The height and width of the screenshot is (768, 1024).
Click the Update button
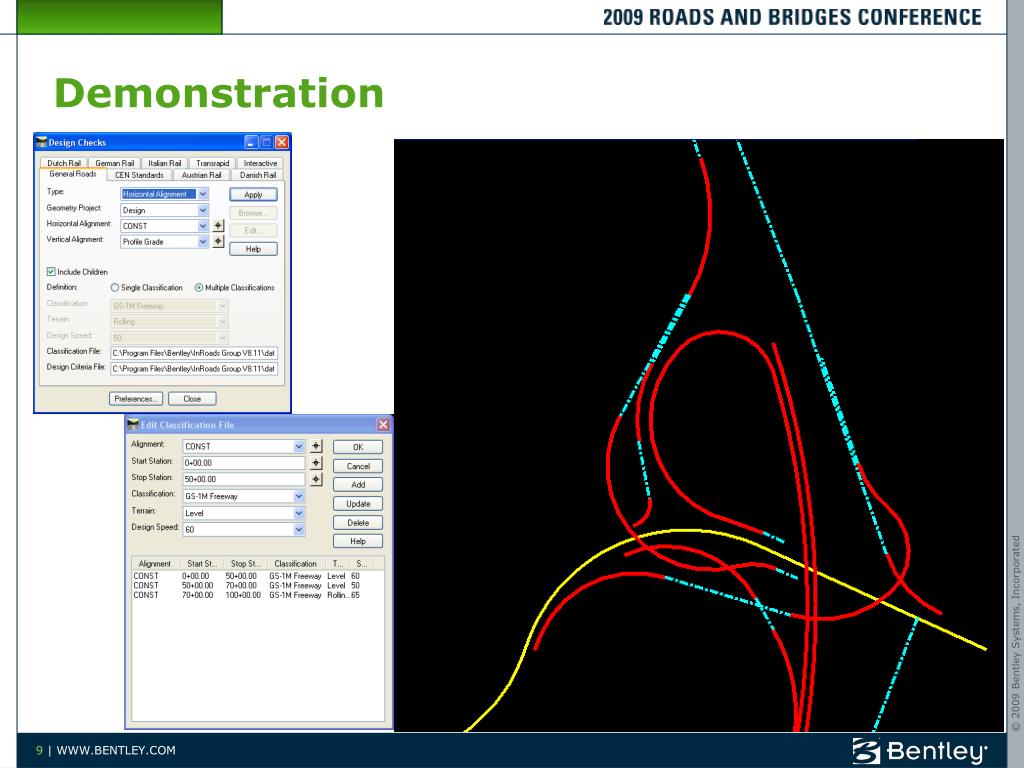tap(358, 504)
